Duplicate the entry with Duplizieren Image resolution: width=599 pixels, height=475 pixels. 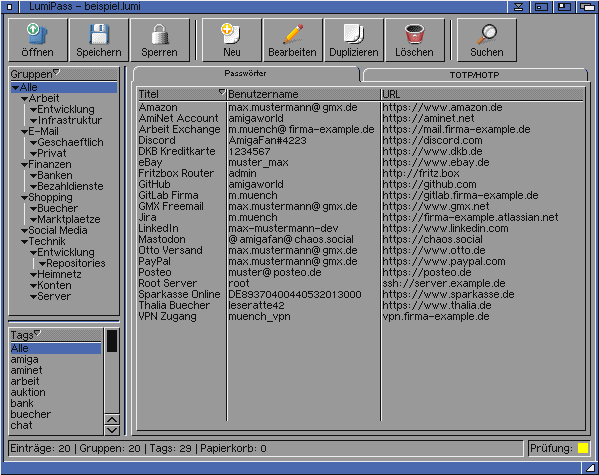click(354, 40)
